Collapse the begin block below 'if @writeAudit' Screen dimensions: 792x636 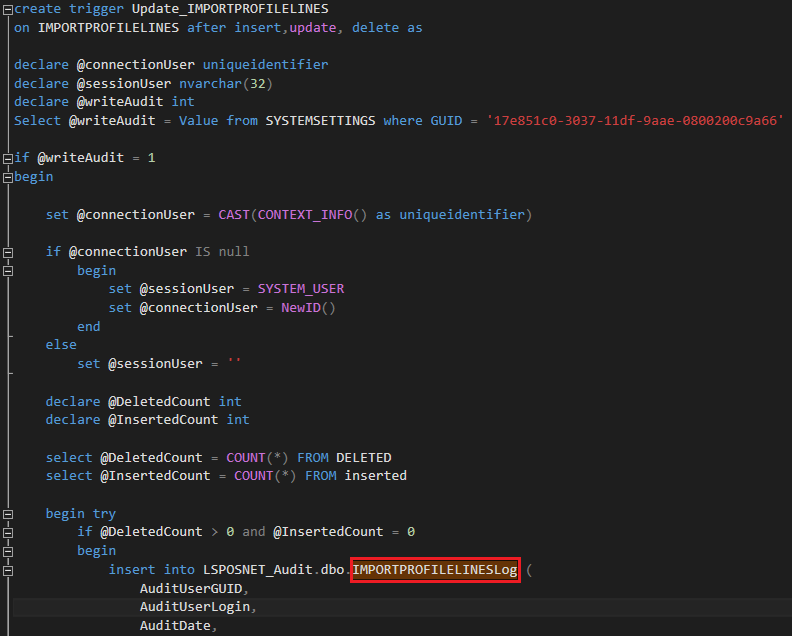pos(8,177)
